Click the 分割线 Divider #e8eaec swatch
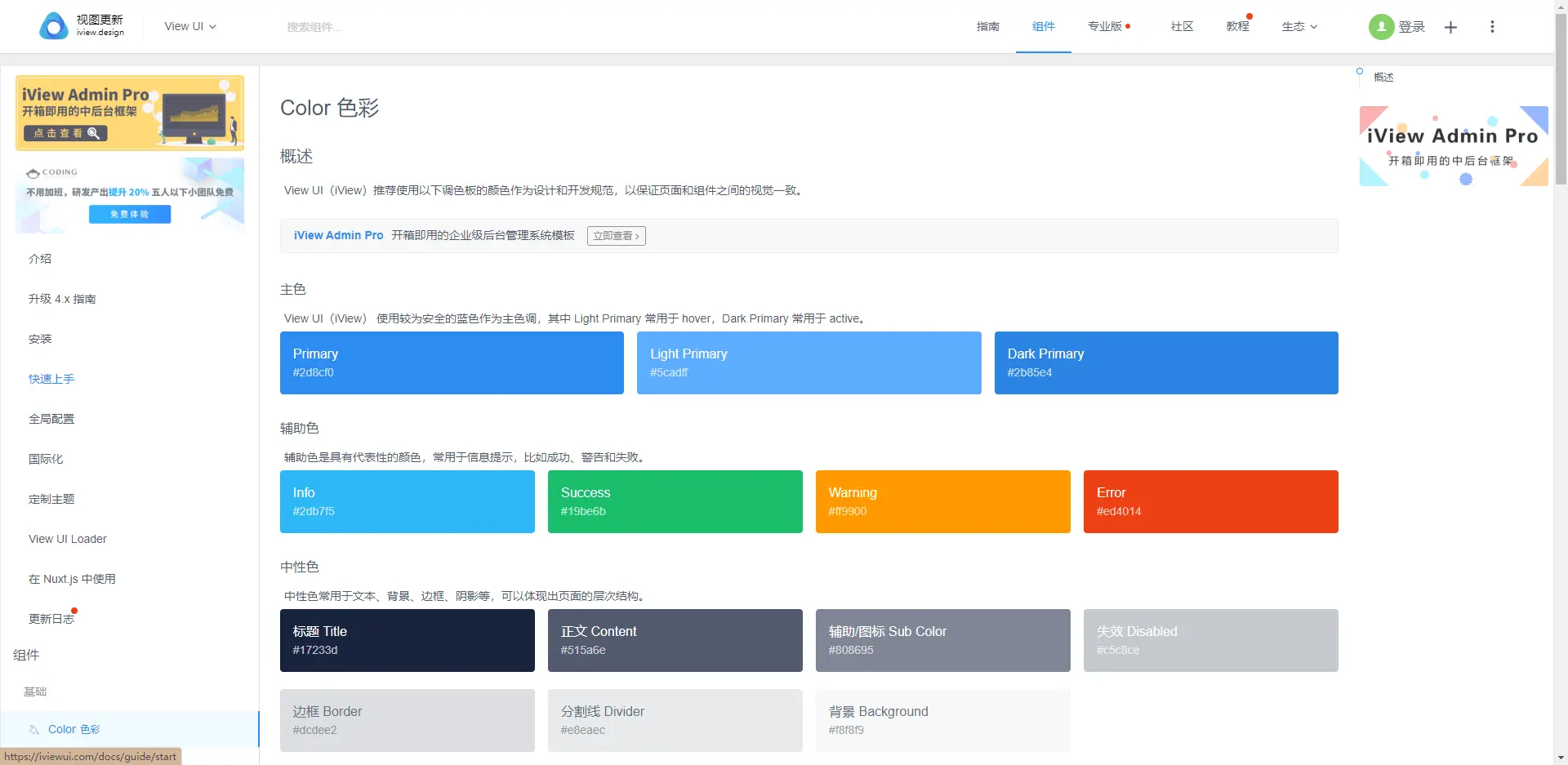Image resolution: width=1568 pixels, height=765 pixels. point(675,720)
